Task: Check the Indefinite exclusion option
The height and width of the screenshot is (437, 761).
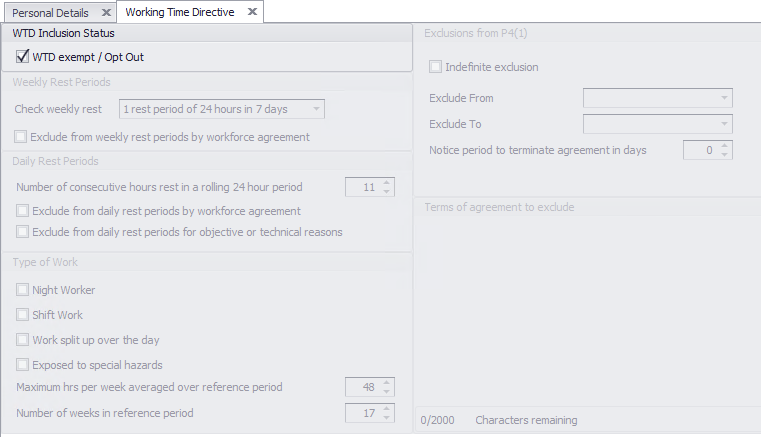Action: (x=436, y=67)
